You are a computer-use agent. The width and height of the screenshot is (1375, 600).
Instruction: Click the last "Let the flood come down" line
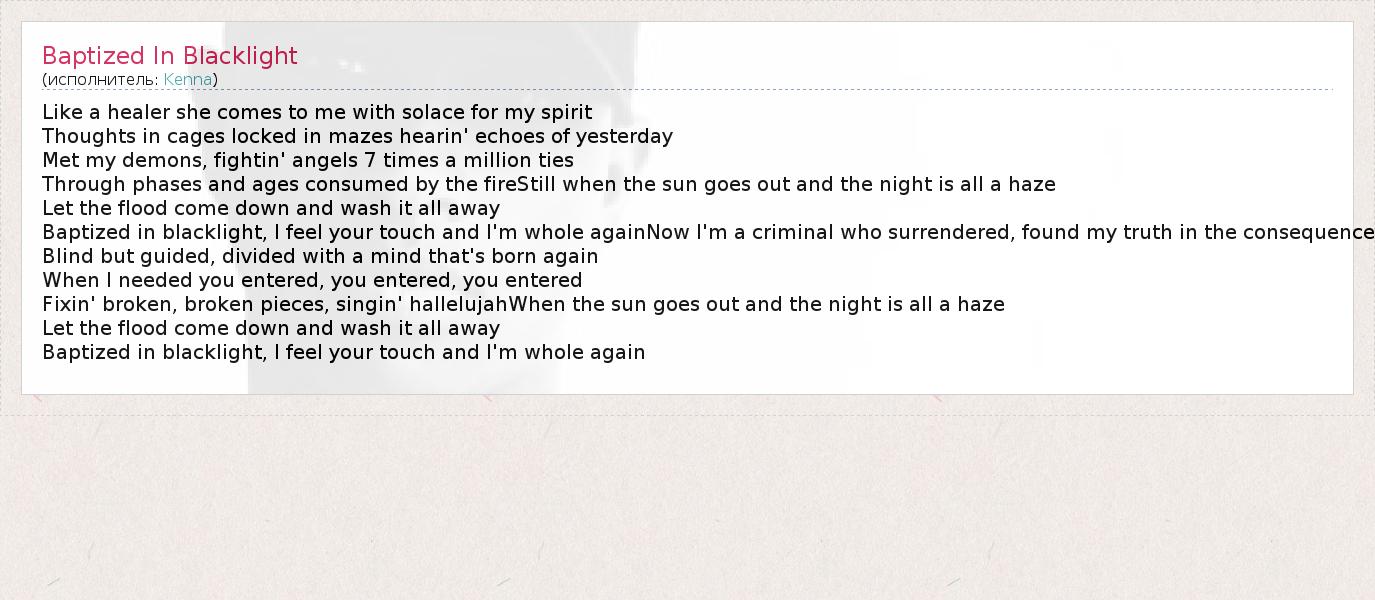click(271, 328)
